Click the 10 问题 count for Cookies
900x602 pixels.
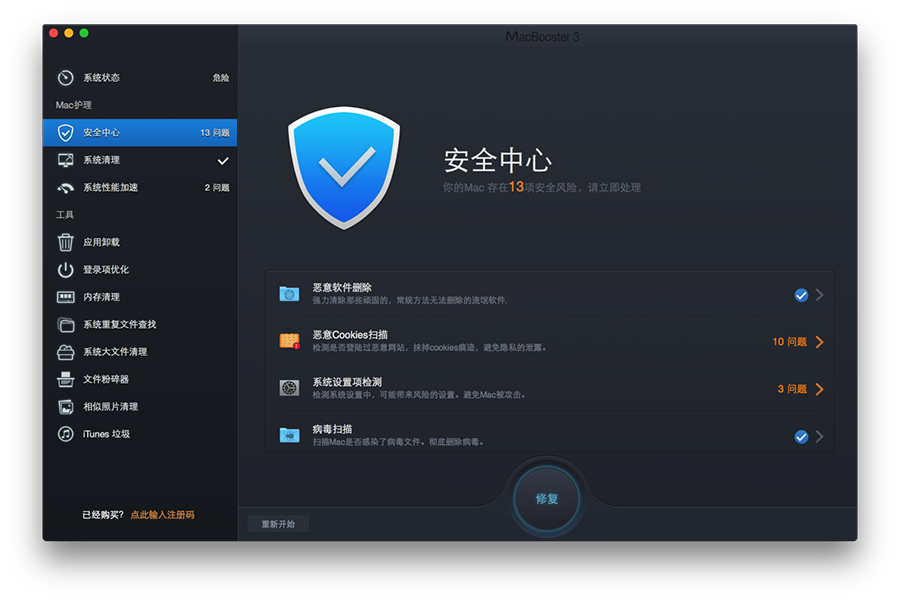tap(789, 342)
